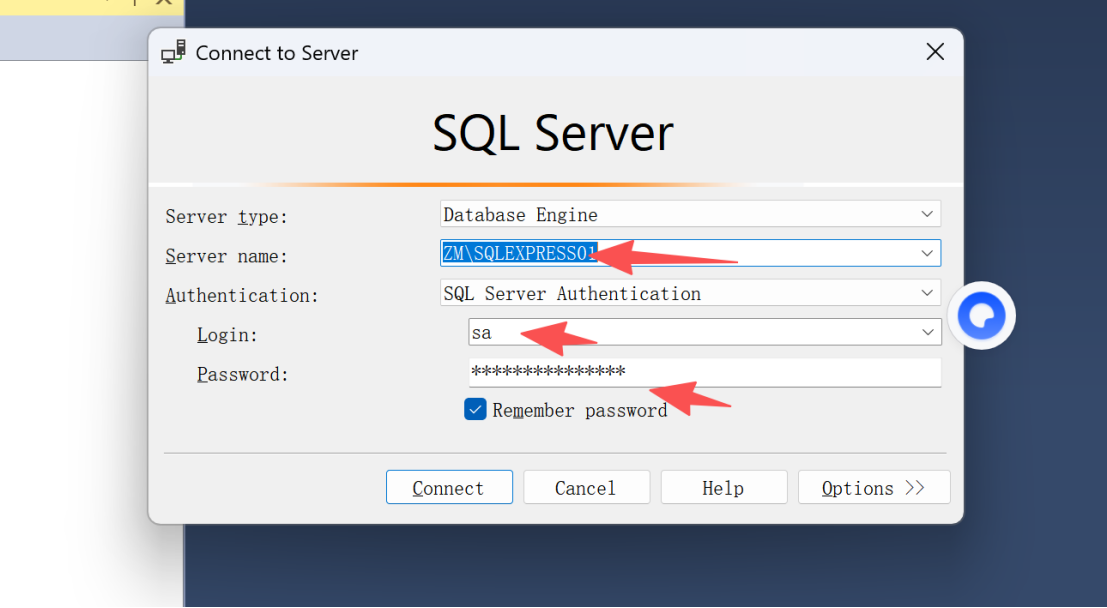Open Help for server connection

[724, 487]
